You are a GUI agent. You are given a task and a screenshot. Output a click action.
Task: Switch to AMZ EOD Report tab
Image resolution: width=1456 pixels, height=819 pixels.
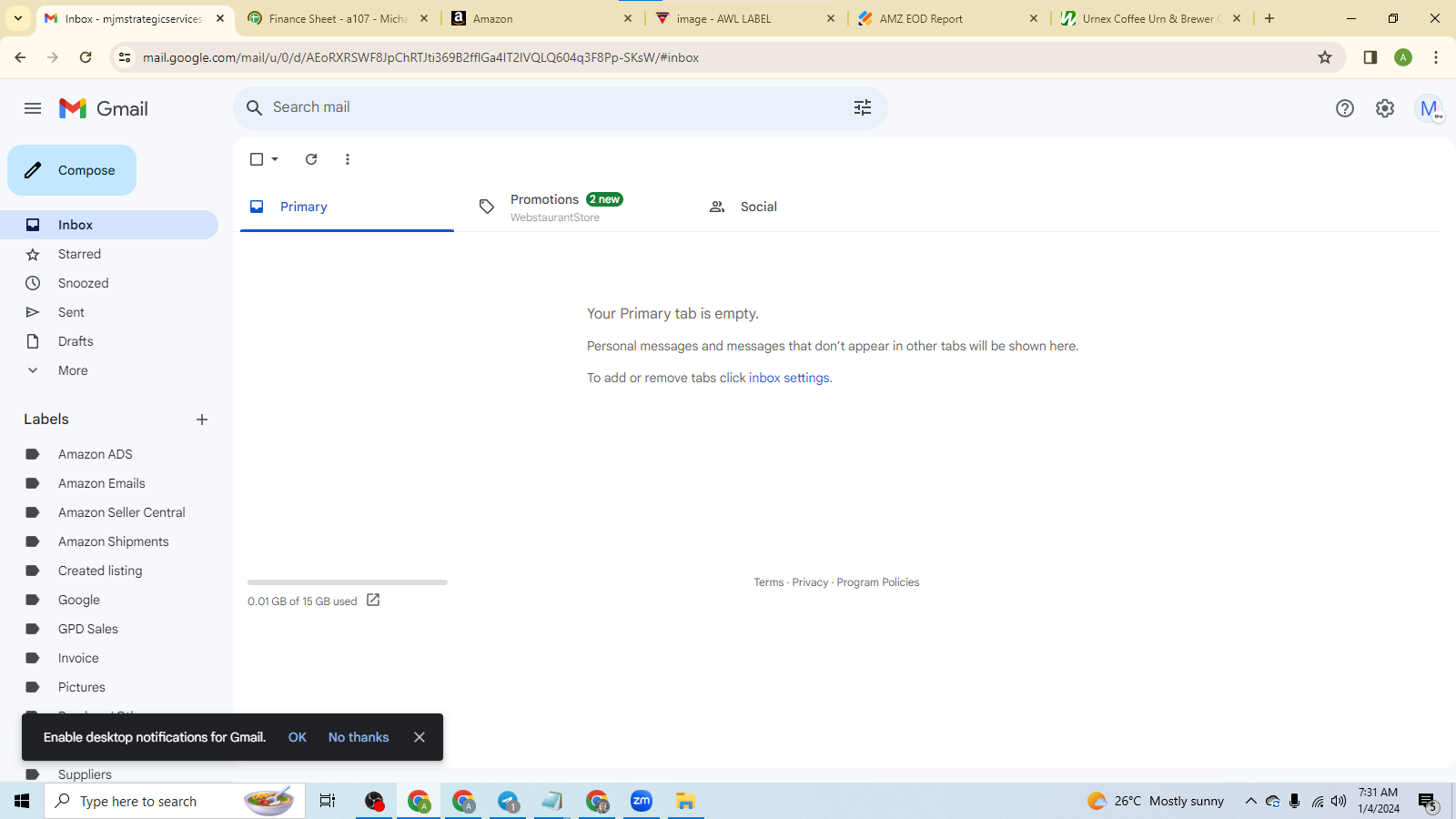point(949,18)
